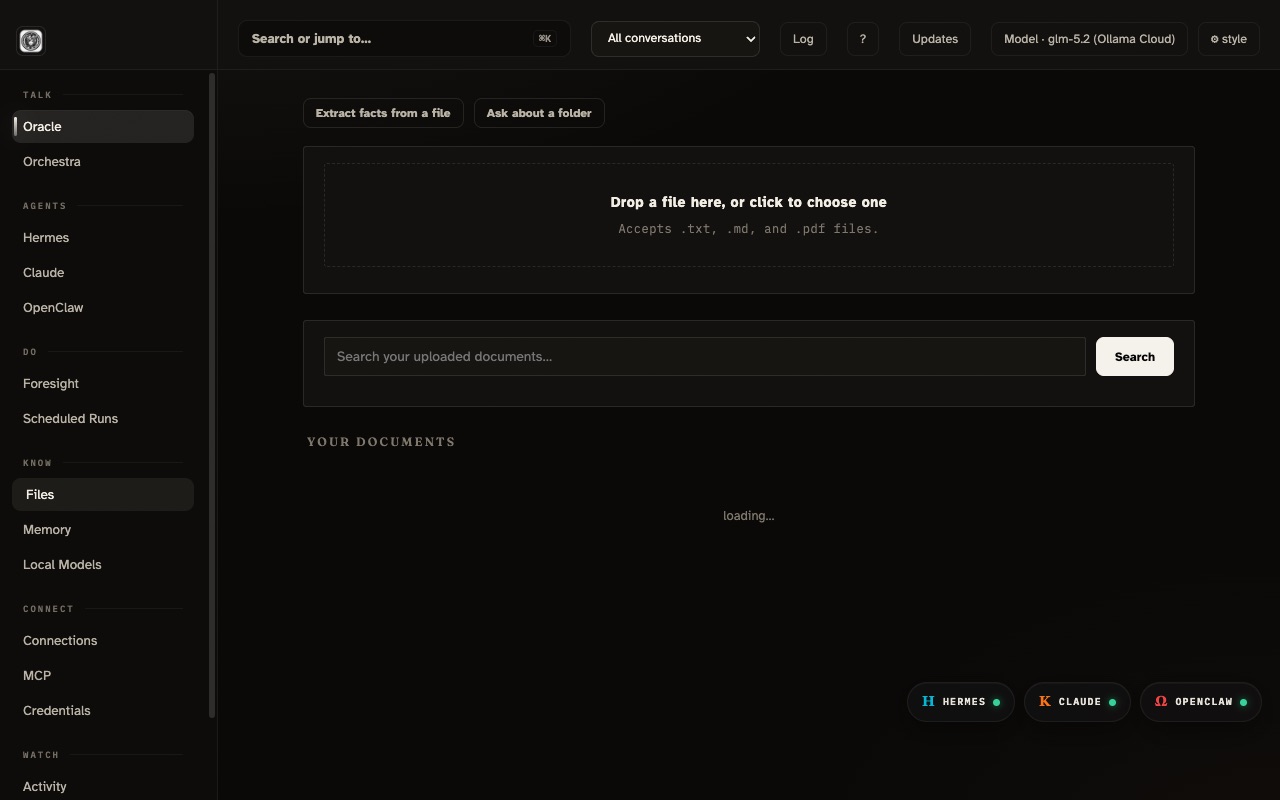Open Connections page
The width and height of the screenshot is (1280, 800).
pyautogui.click(x=103, y=641)
